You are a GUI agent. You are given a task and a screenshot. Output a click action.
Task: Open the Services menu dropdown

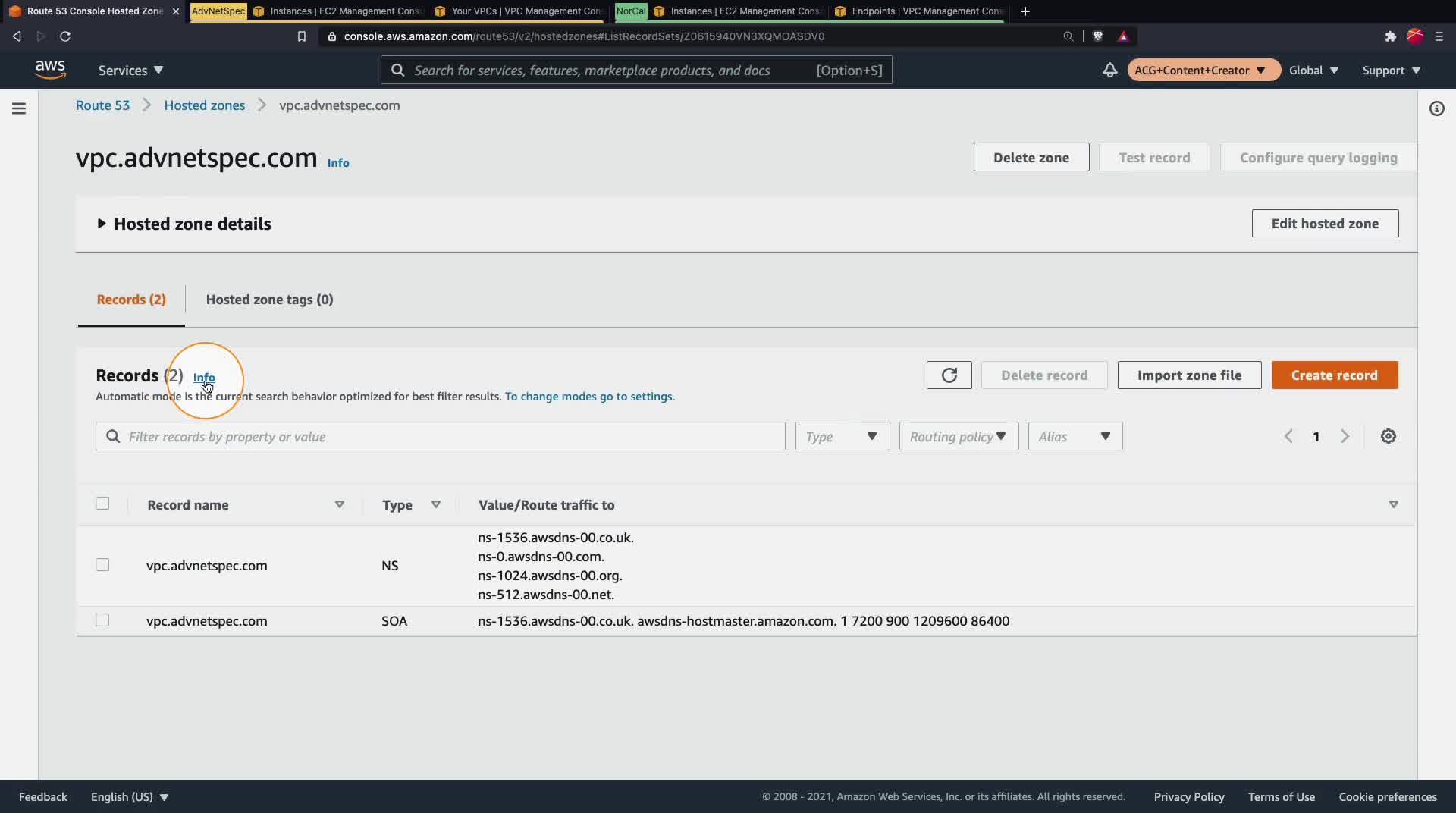click(130, 70)
